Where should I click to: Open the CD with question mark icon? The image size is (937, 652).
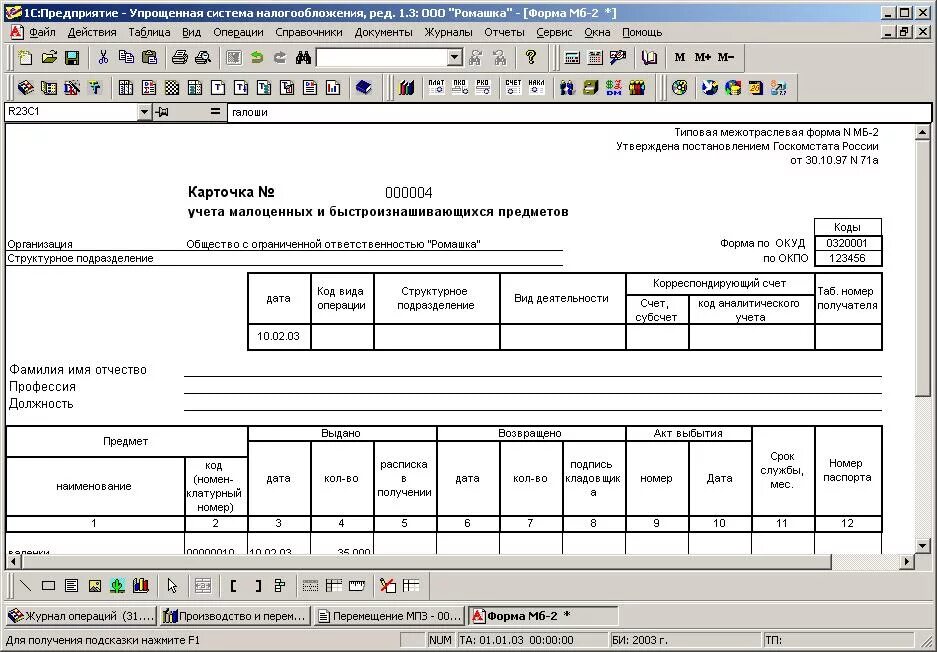coord(679,88)
